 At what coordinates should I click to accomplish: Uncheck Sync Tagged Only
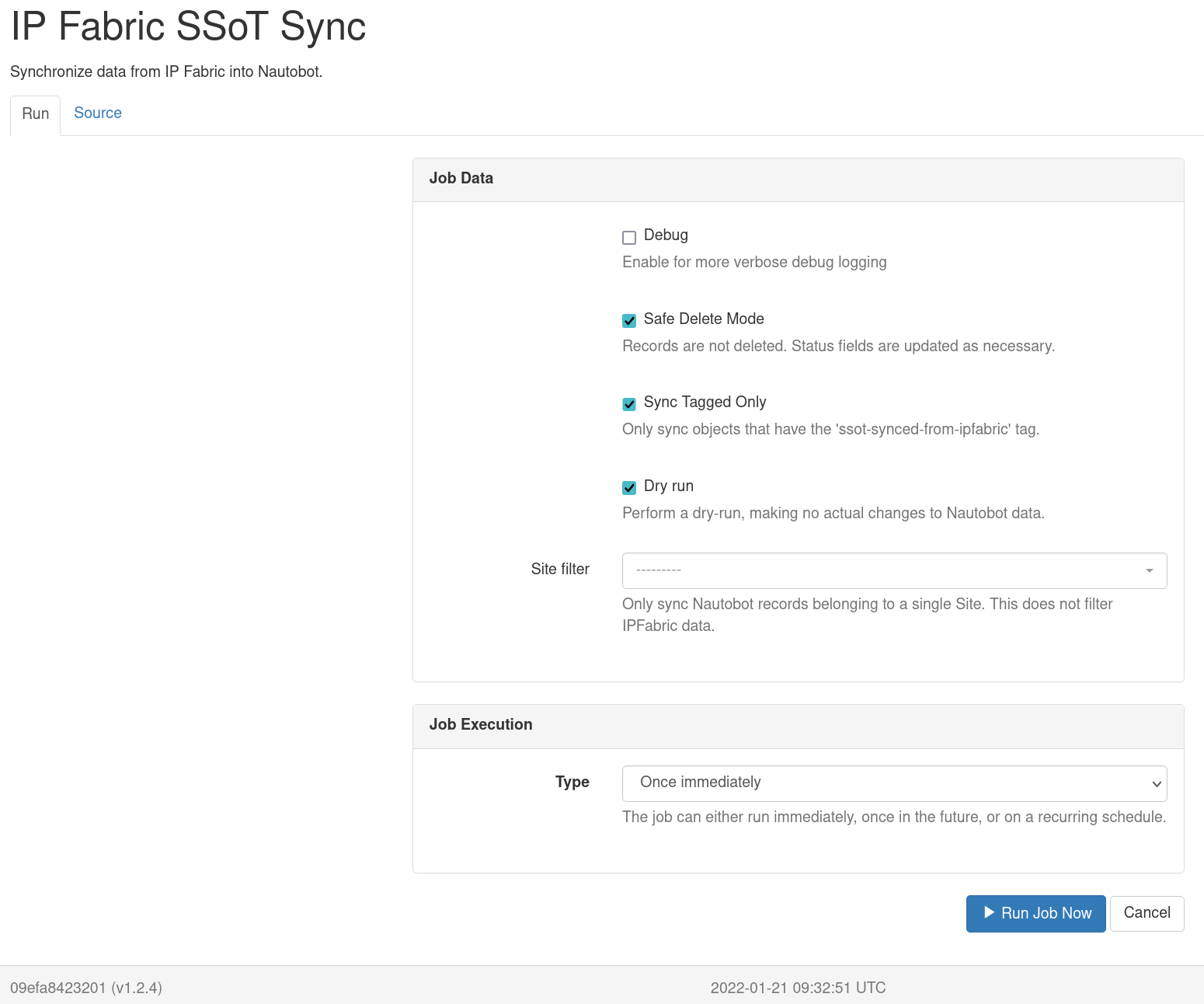tap(628, 404)
